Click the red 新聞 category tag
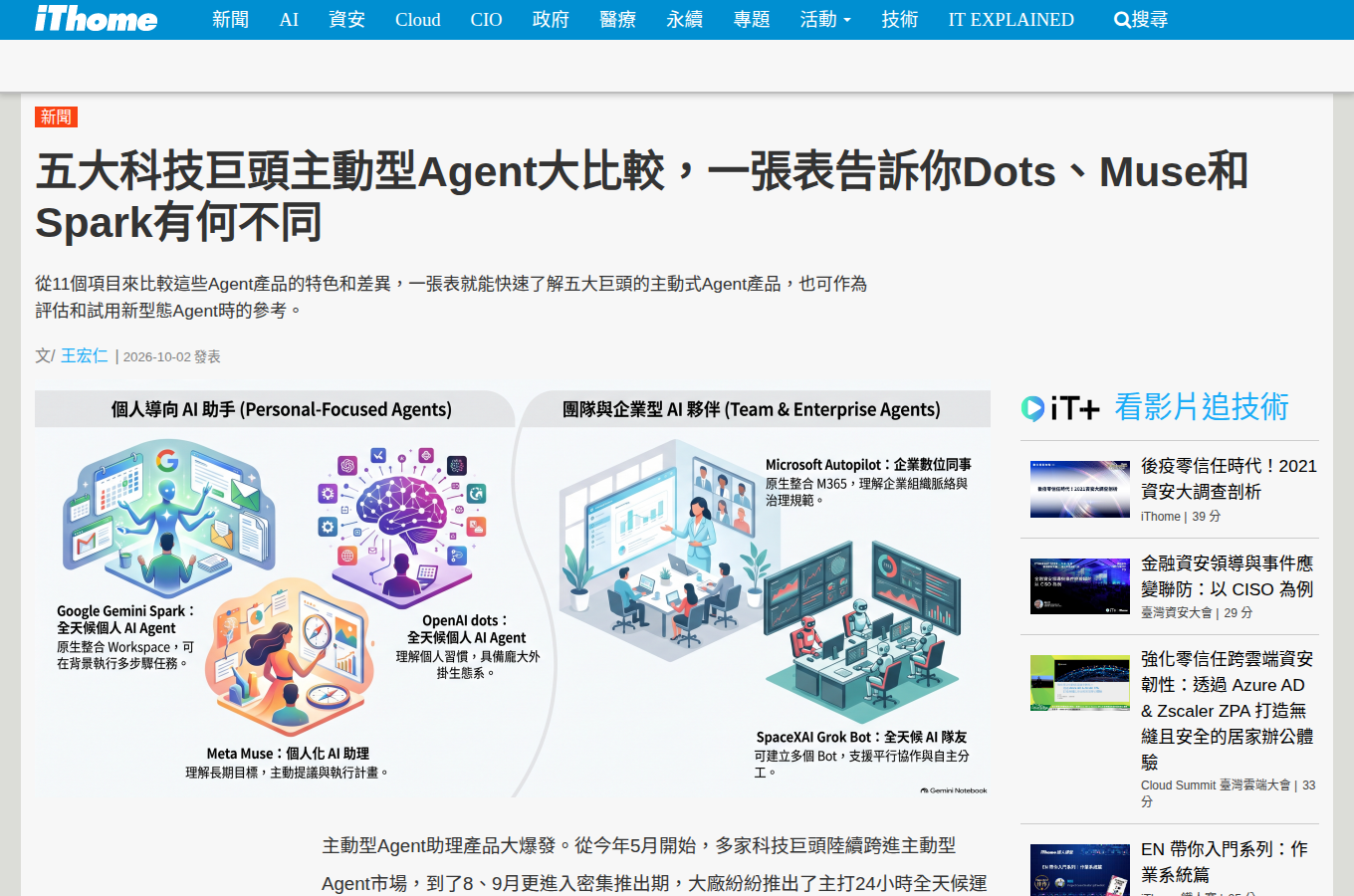Image resolution: width=1354 pixels, height=896 pixels. (x=56, y=116)
